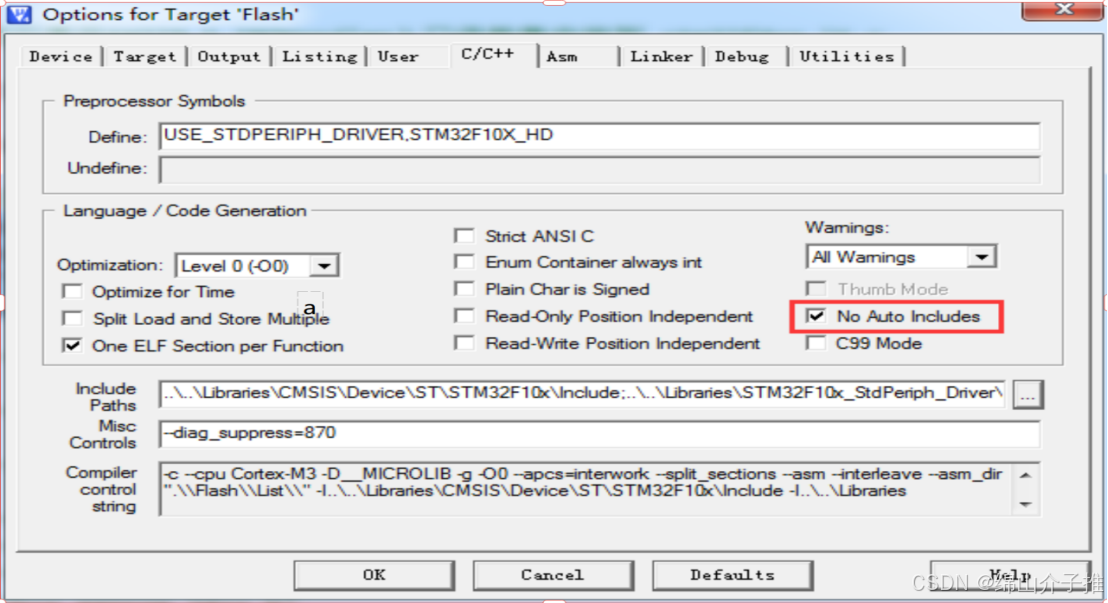
Task: Enable C99 Mode checkbox
Action: (816, 343)
